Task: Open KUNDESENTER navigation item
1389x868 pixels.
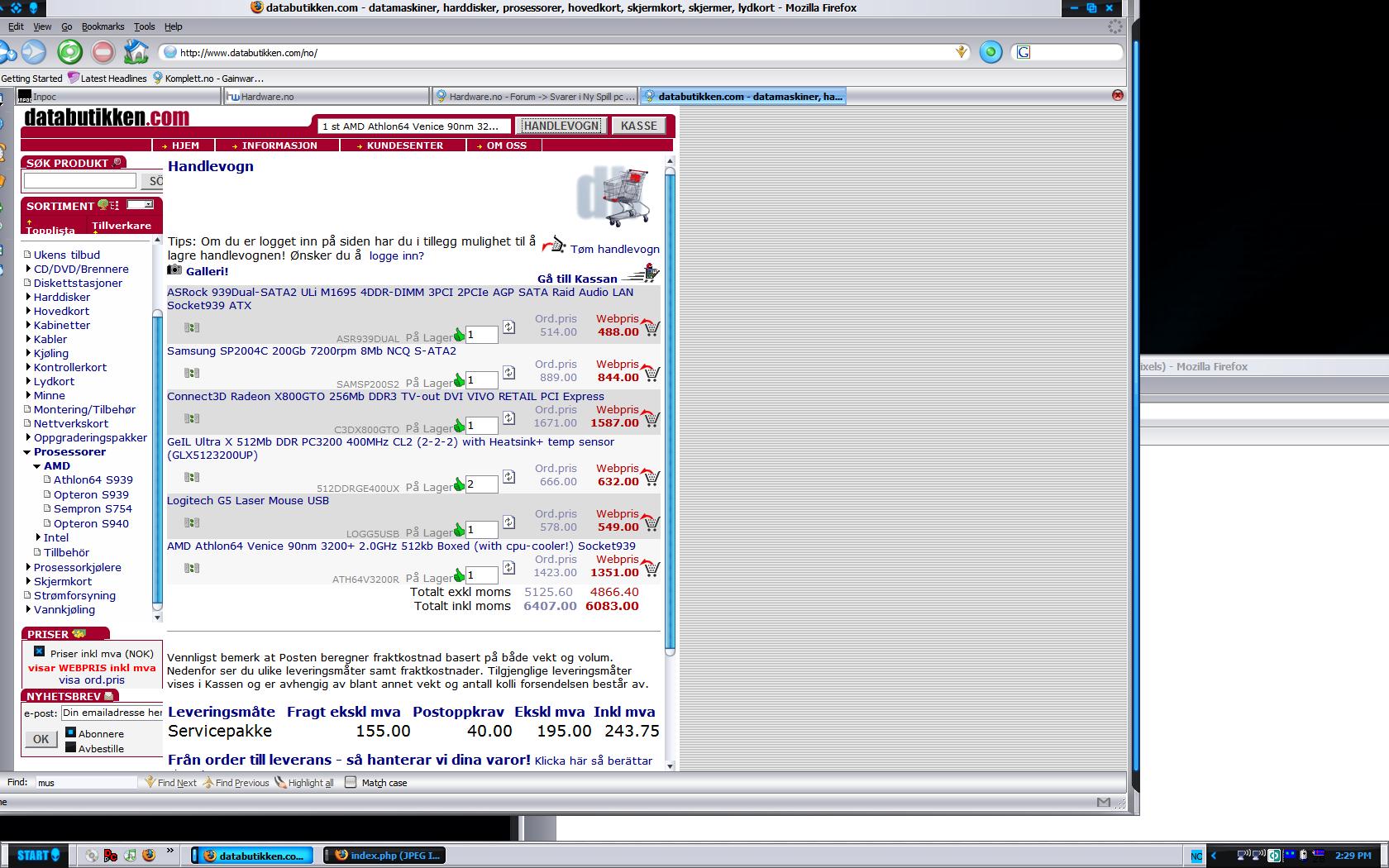Action: point(404,145)
